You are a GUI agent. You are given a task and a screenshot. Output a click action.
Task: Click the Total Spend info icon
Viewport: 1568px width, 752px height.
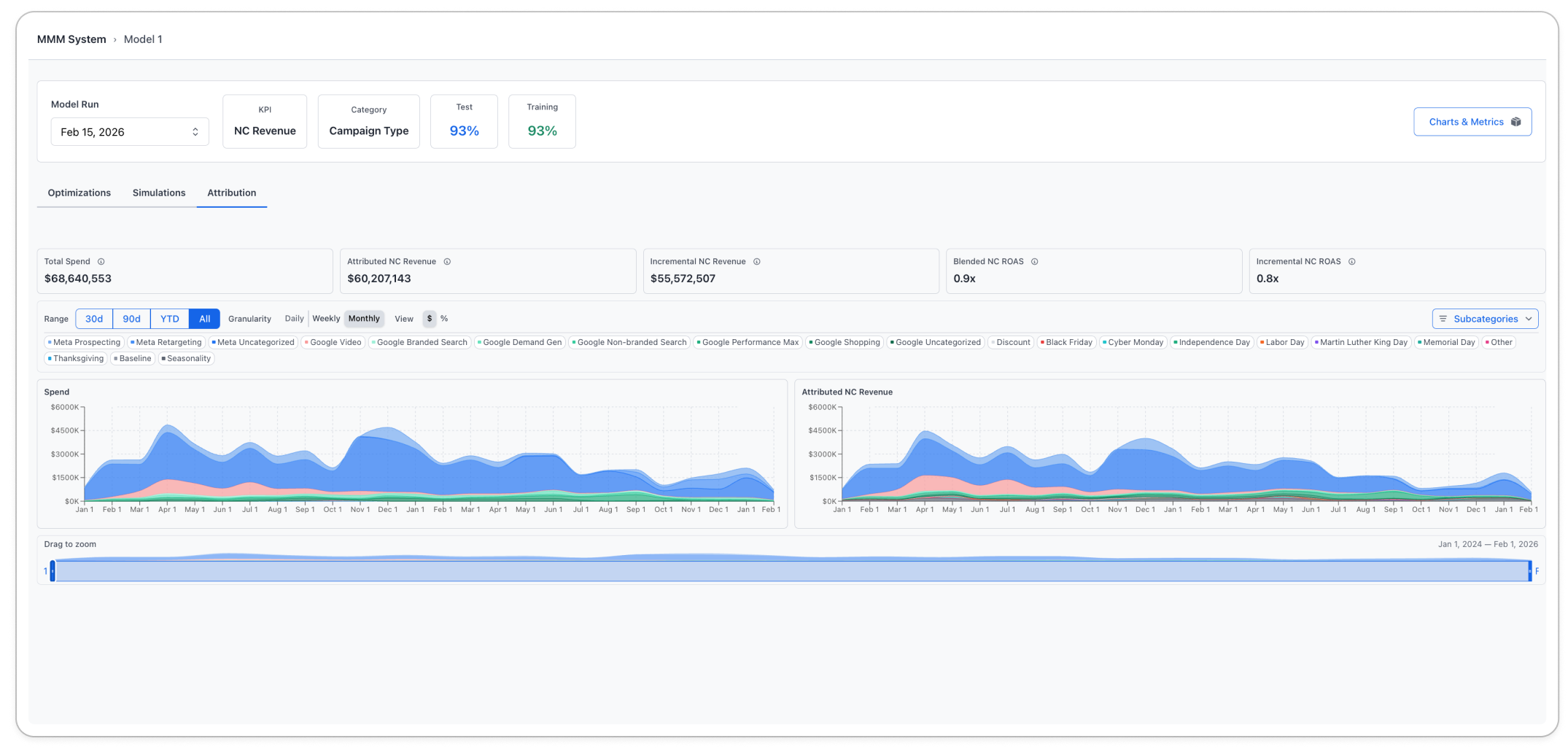(101, 262)
